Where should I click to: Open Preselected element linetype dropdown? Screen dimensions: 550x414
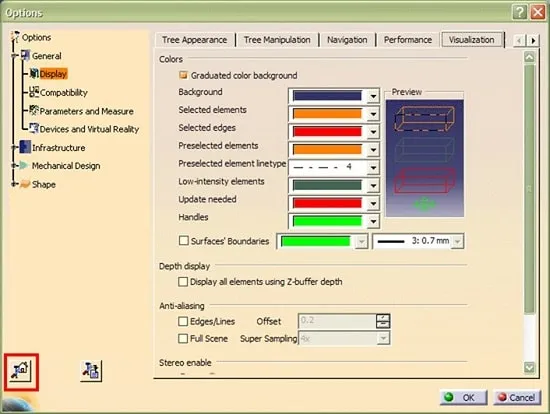[x=373, y=168]
